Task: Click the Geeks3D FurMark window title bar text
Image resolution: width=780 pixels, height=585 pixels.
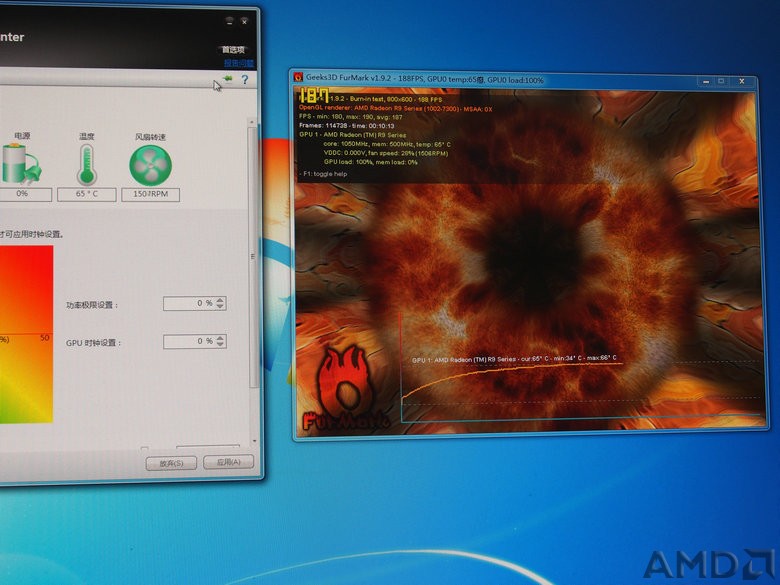Action: click(x=424, y=78)
